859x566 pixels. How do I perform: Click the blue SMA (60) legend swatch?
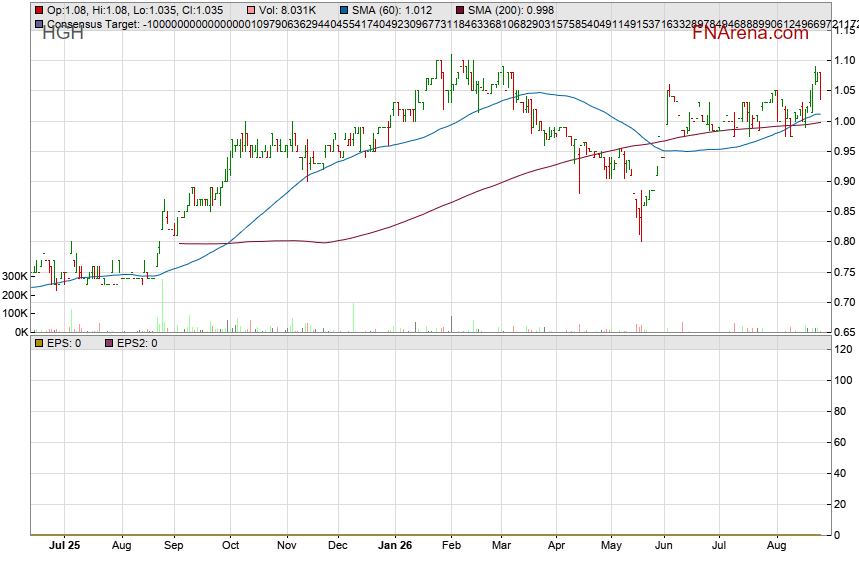coord(344,10)
